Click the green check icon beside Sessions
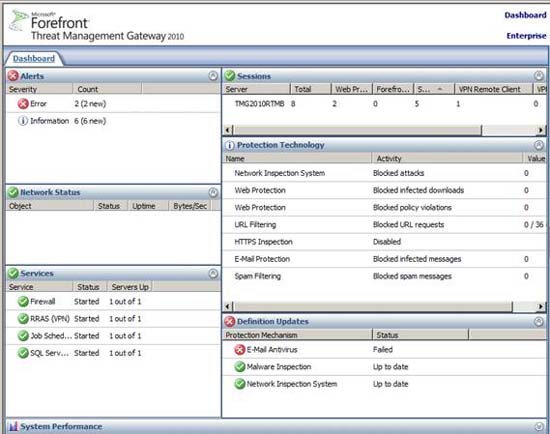 click(230, 76)
